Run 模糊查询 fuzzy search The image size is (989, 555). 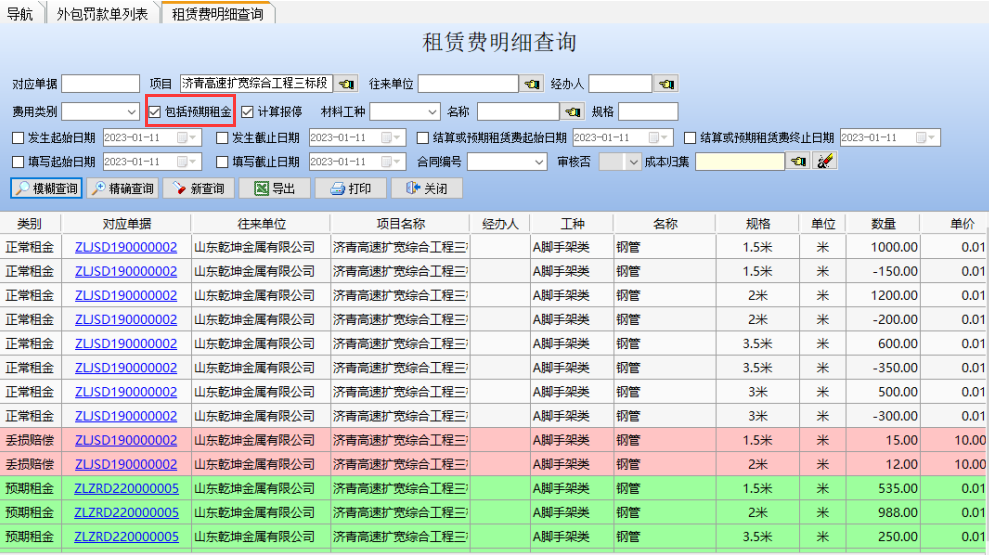[x=46, y=188]
